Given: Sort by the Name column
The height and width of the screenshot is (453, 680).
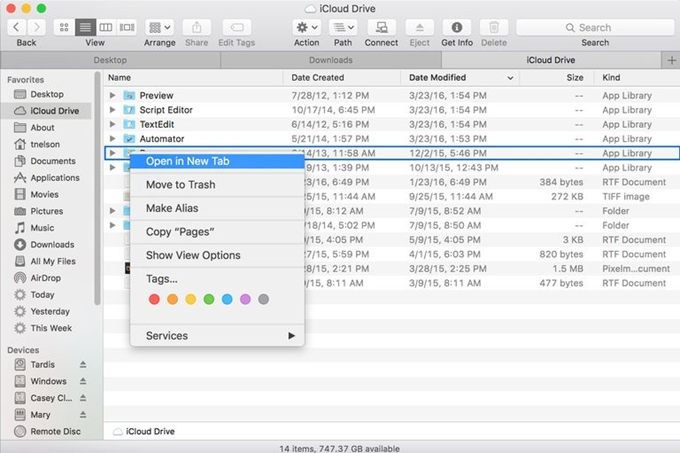Looking at the screenshot, I should (x=193, y=78).
